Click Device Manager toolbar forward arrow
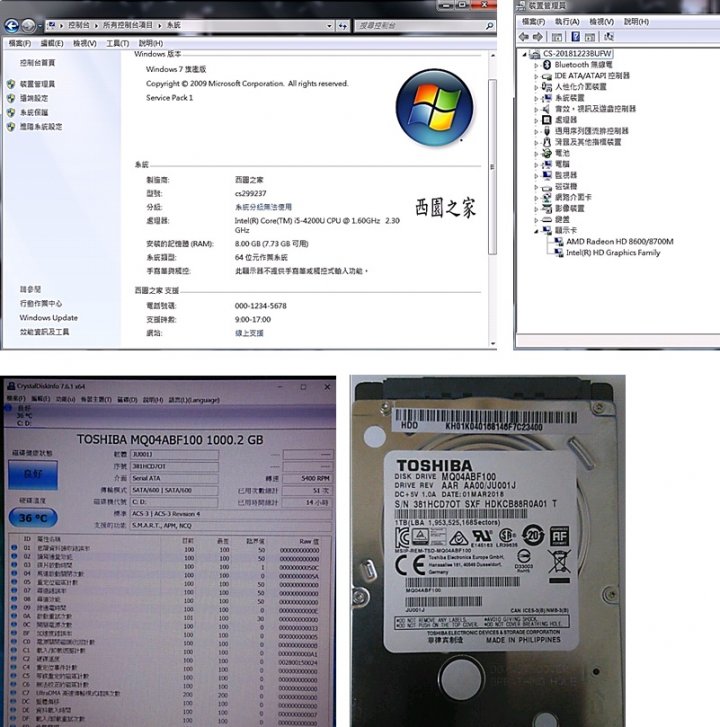Image resolution: width=720 pixels, height=727 pixels. (x=538, y=37)
